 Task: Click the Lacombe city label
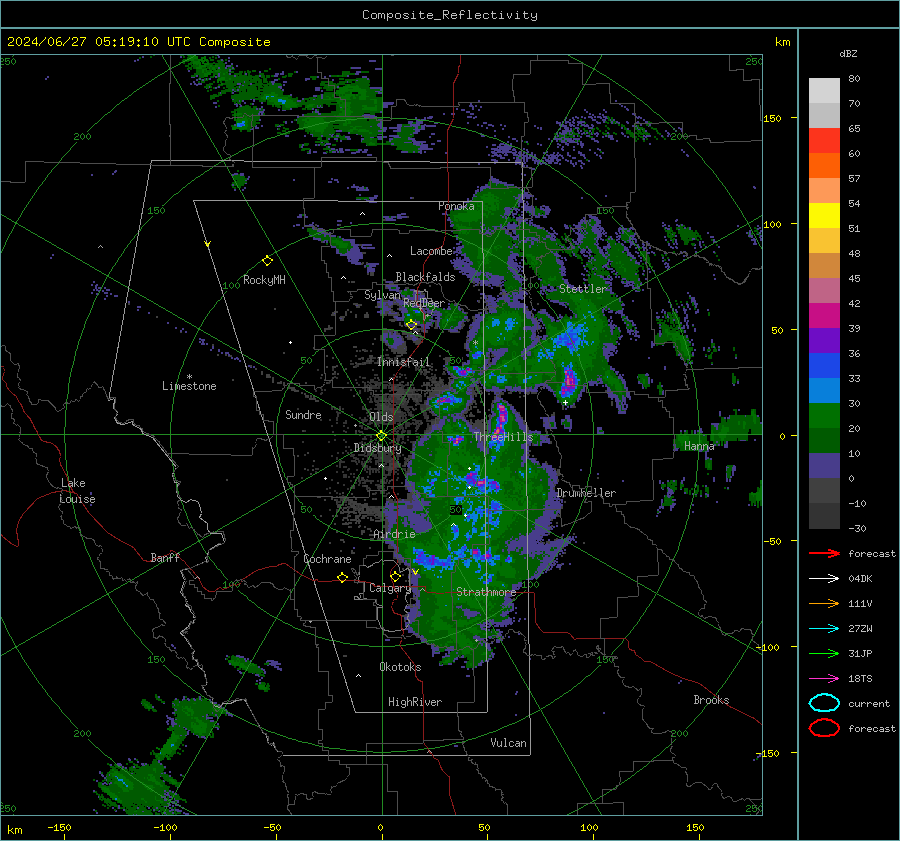[x=431, y=251]
